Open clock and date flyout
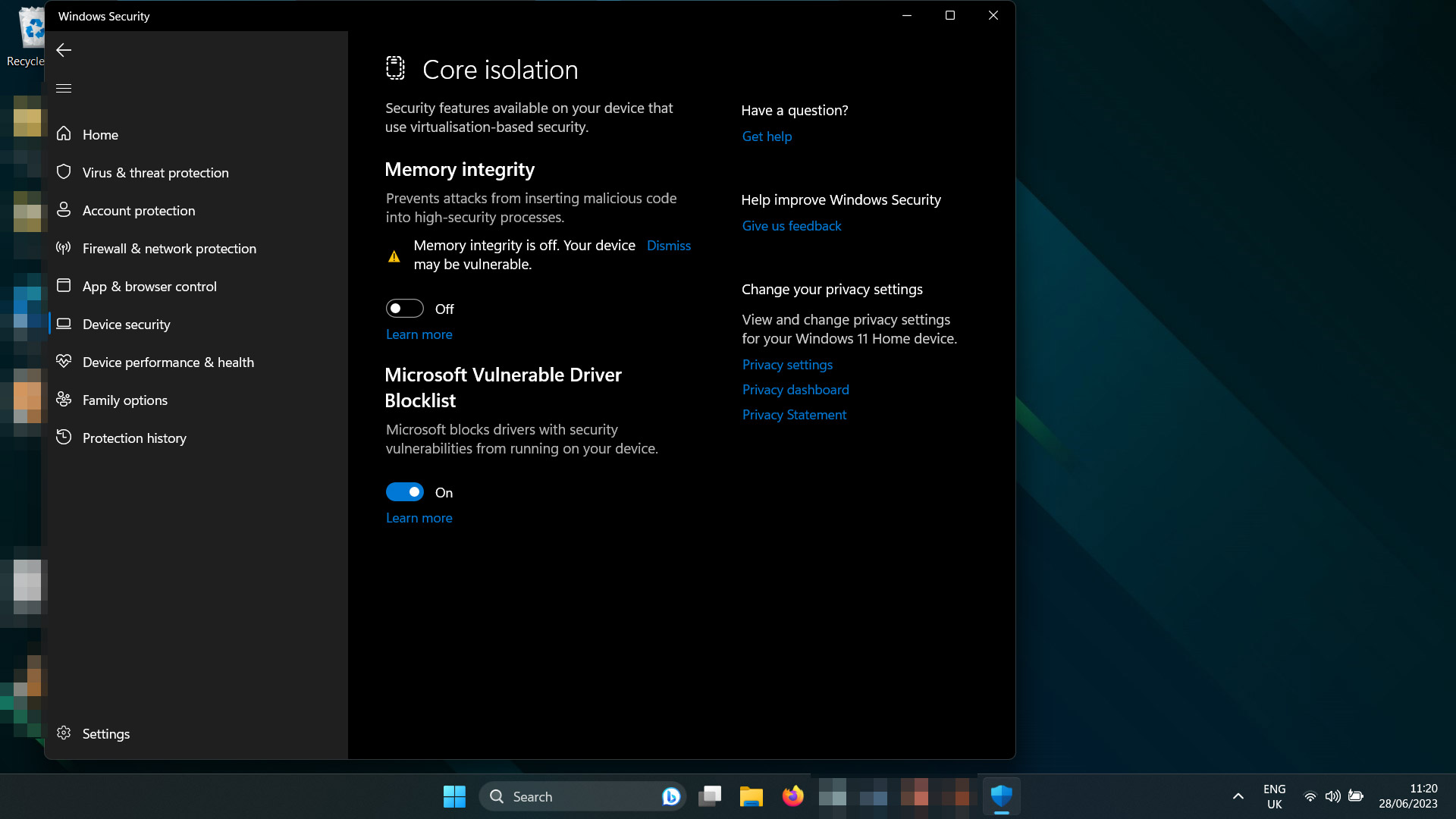 [x=1407, y=796]
